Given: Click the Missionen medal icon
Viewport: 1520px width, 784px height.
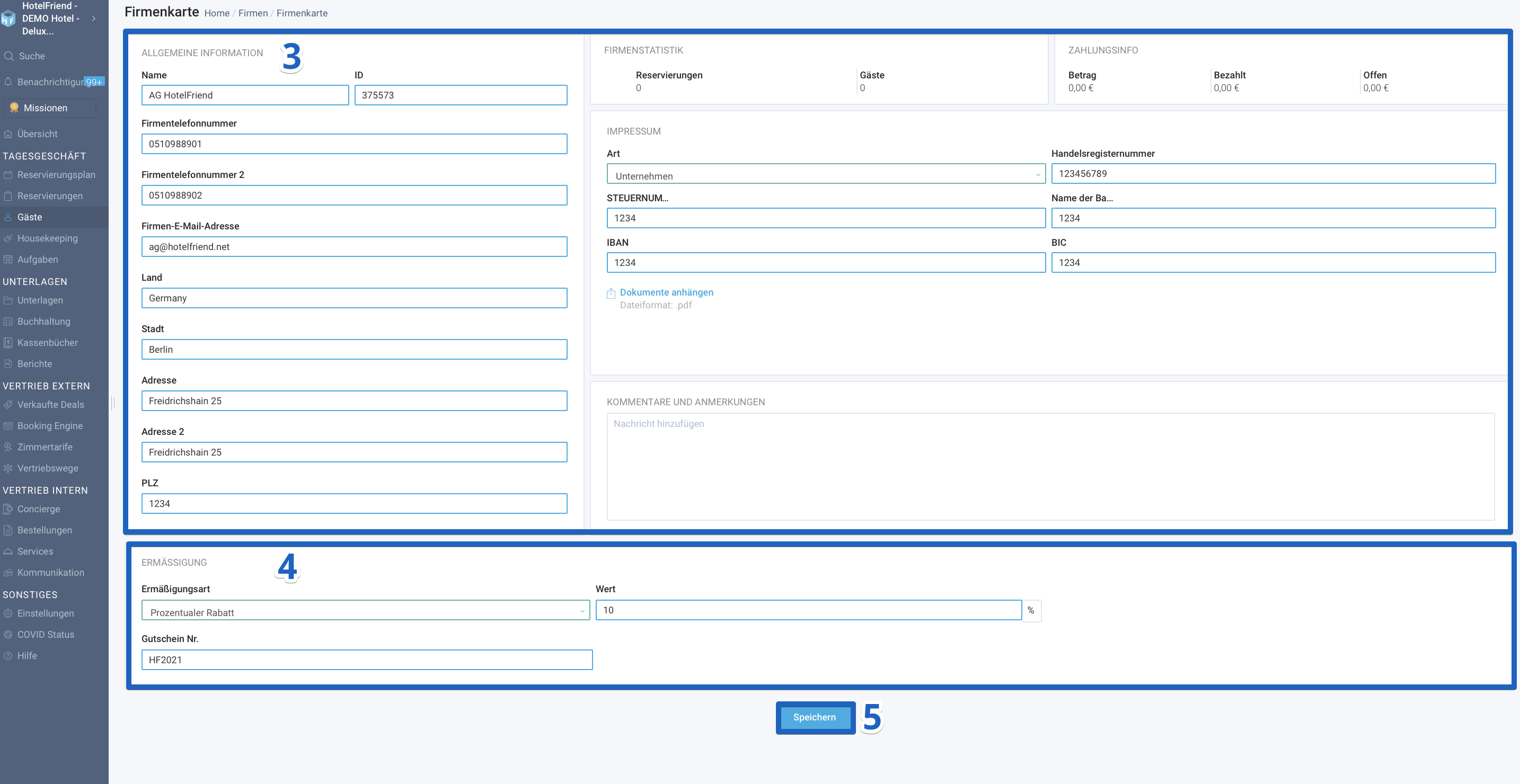Looking at the screenshot, I should [x=14, y=108].
